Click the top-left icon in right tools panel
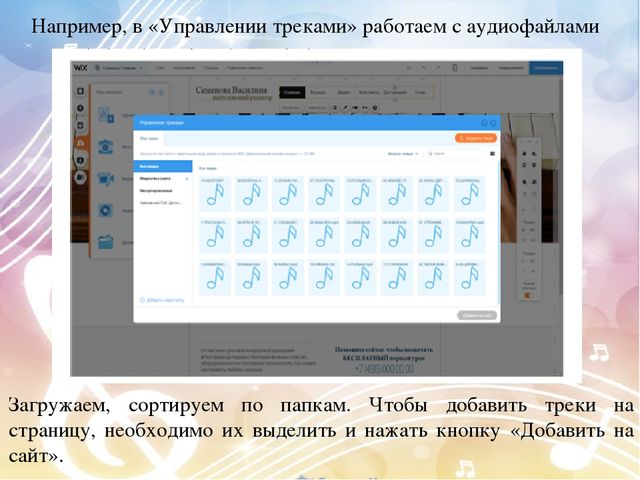The height and width of the screenshot is (480, 640). [x=524, y=154]
